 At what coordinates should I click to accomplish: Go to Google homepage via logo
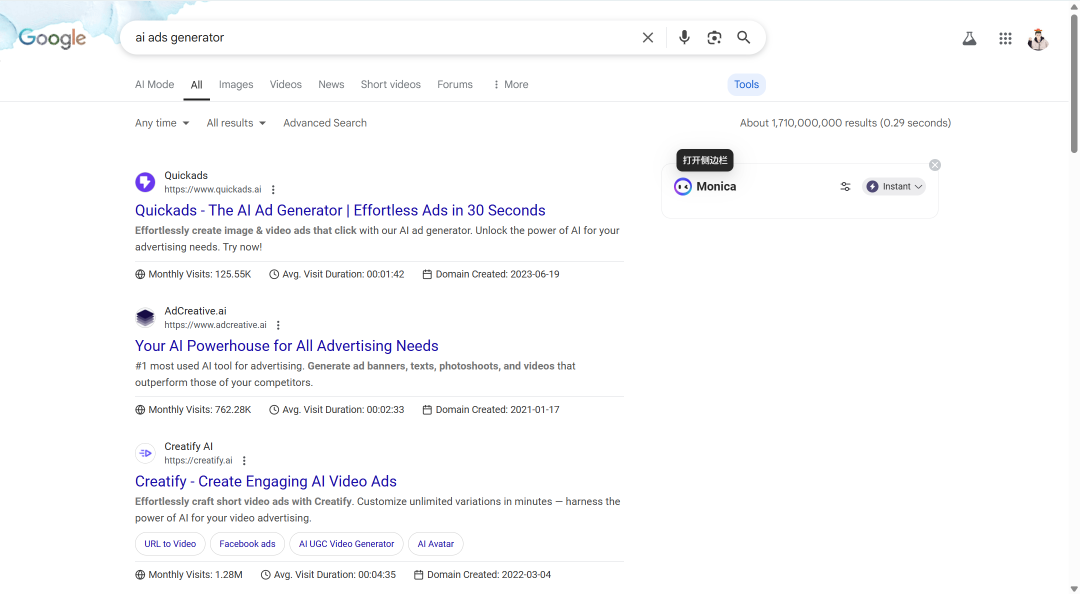[x=52, y=38]
